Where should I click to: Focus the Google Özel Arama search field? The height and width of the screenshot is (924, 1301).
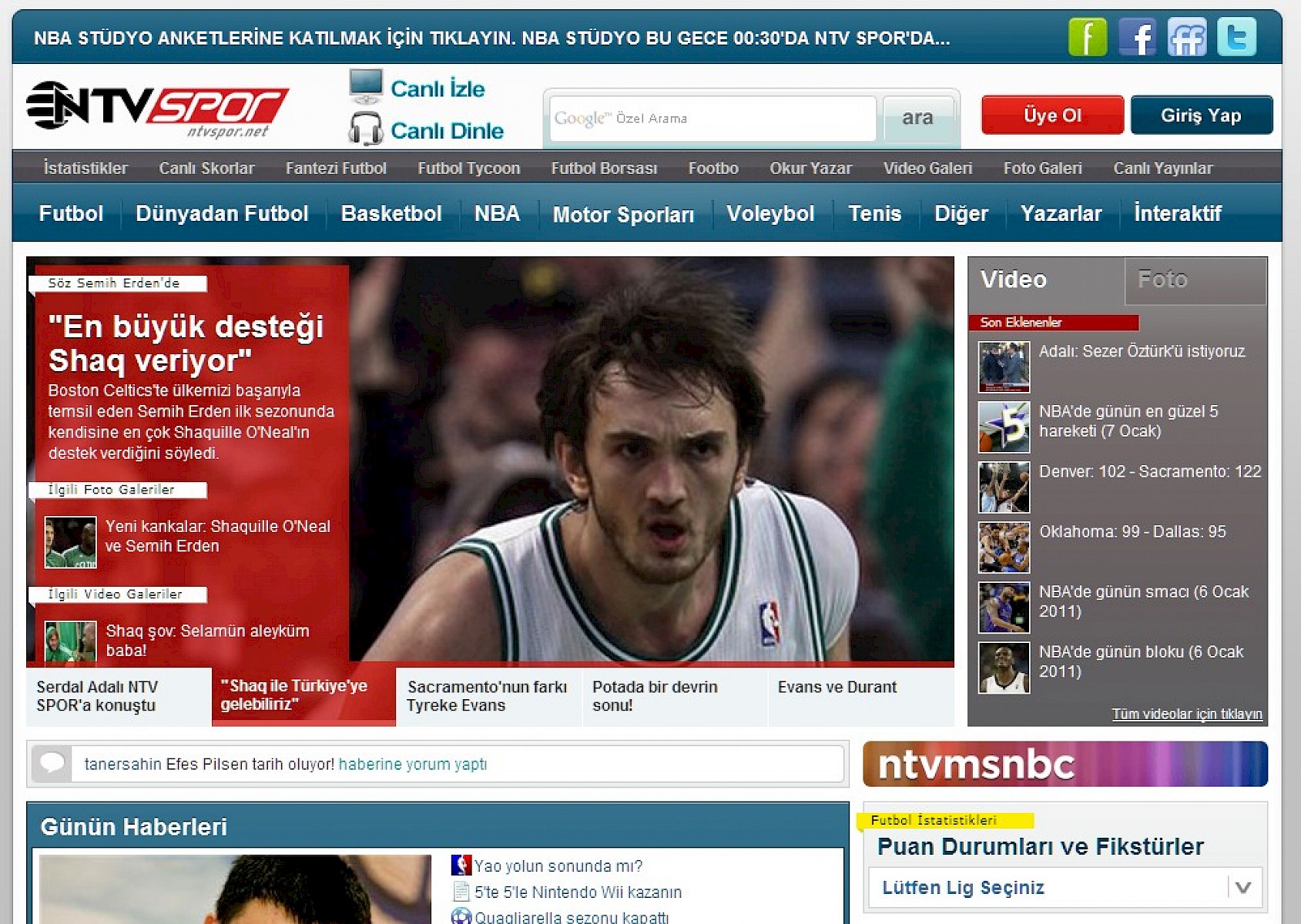[x=713, y=119]
